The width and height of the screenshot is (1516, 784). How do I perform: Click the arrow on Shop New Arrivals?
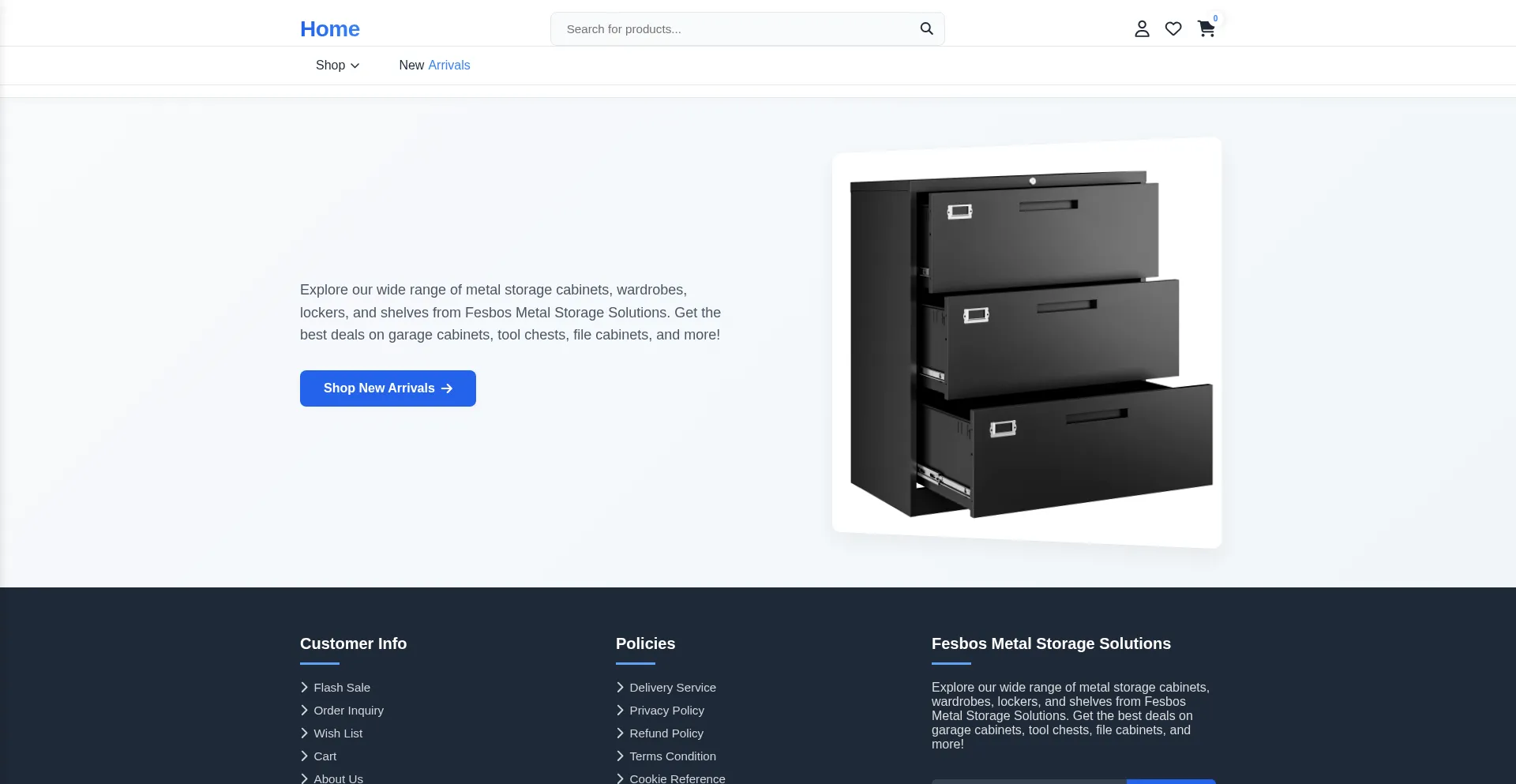point(447,388)
